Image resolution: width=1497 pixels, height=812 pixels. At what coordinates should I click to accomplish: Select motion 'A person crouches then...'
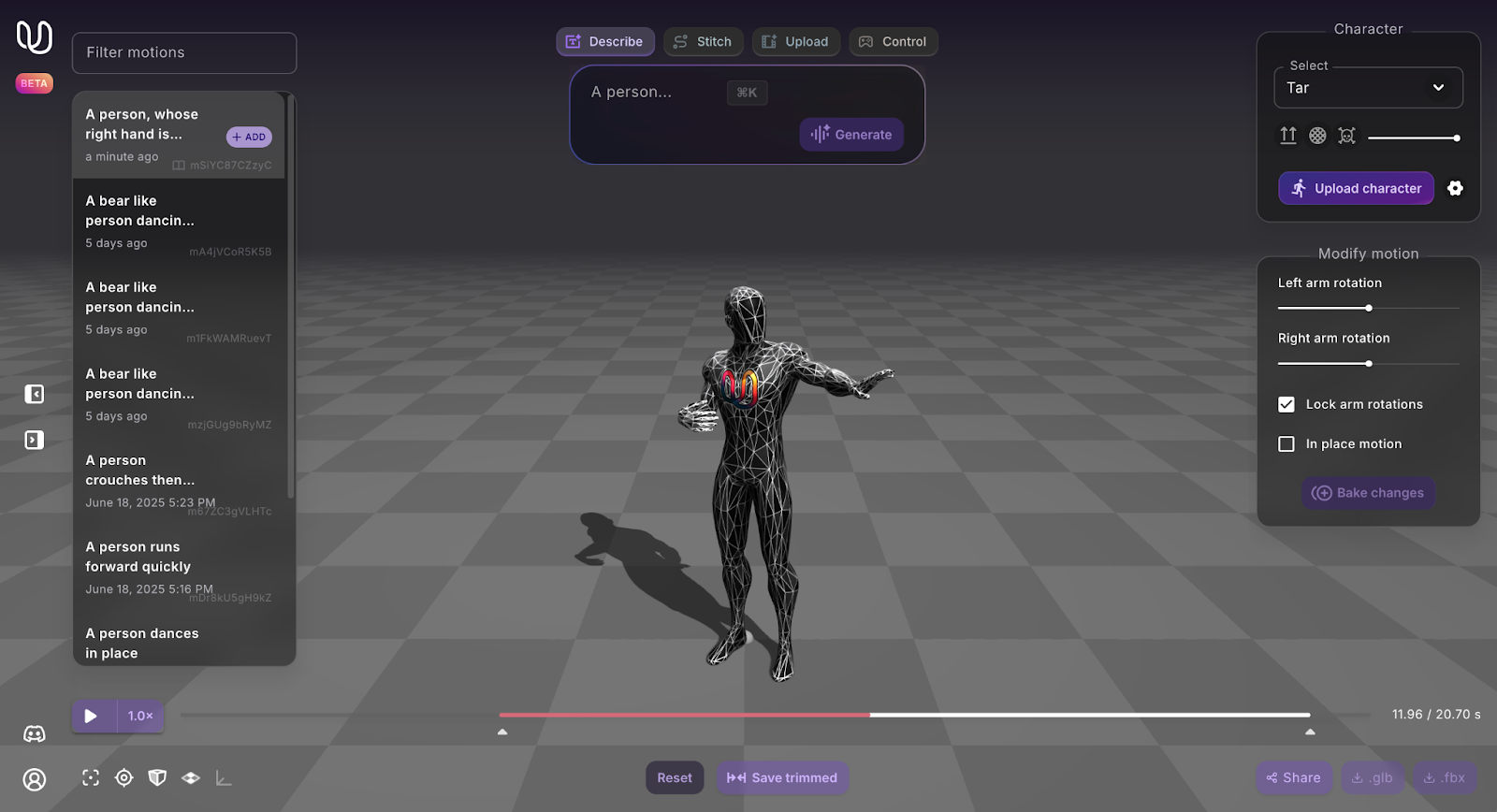coord(179,481)
